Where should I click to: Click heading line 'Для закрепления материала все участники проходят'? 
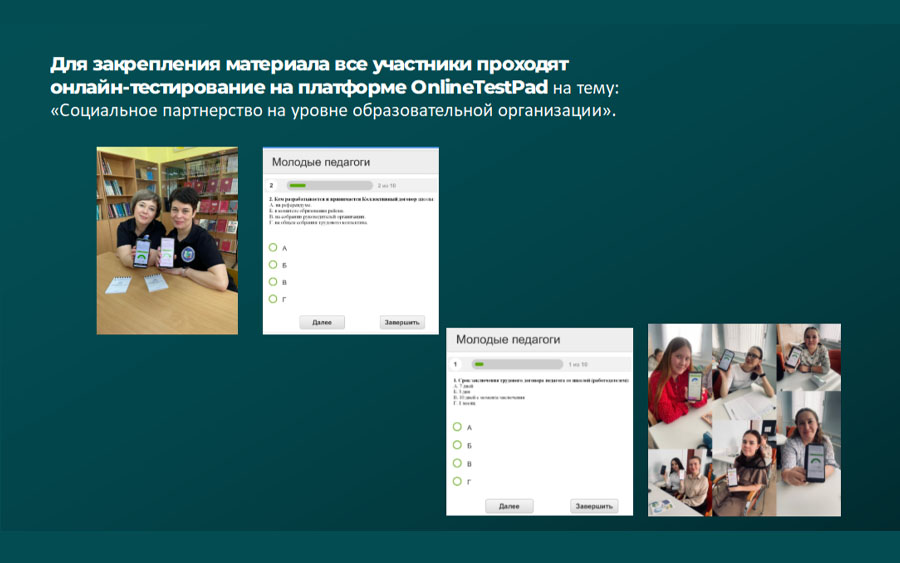pyautogui.click(x=309, y=64)
